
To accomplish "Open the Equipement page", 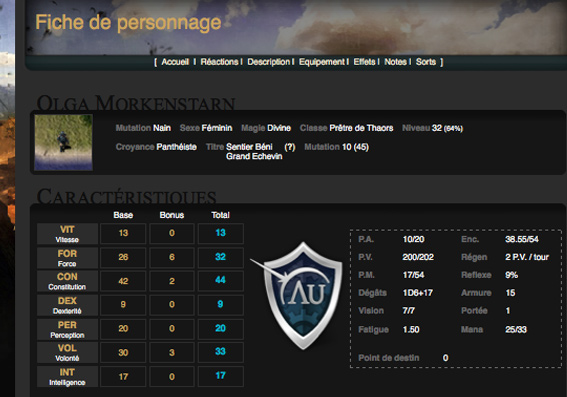I will point(322,62).
